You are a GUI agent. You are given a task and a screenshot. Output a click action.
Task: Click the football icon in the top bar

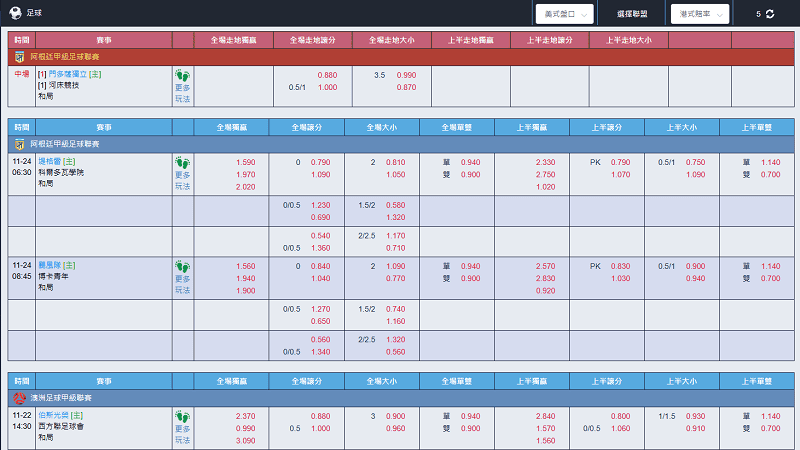pos(13,13)
